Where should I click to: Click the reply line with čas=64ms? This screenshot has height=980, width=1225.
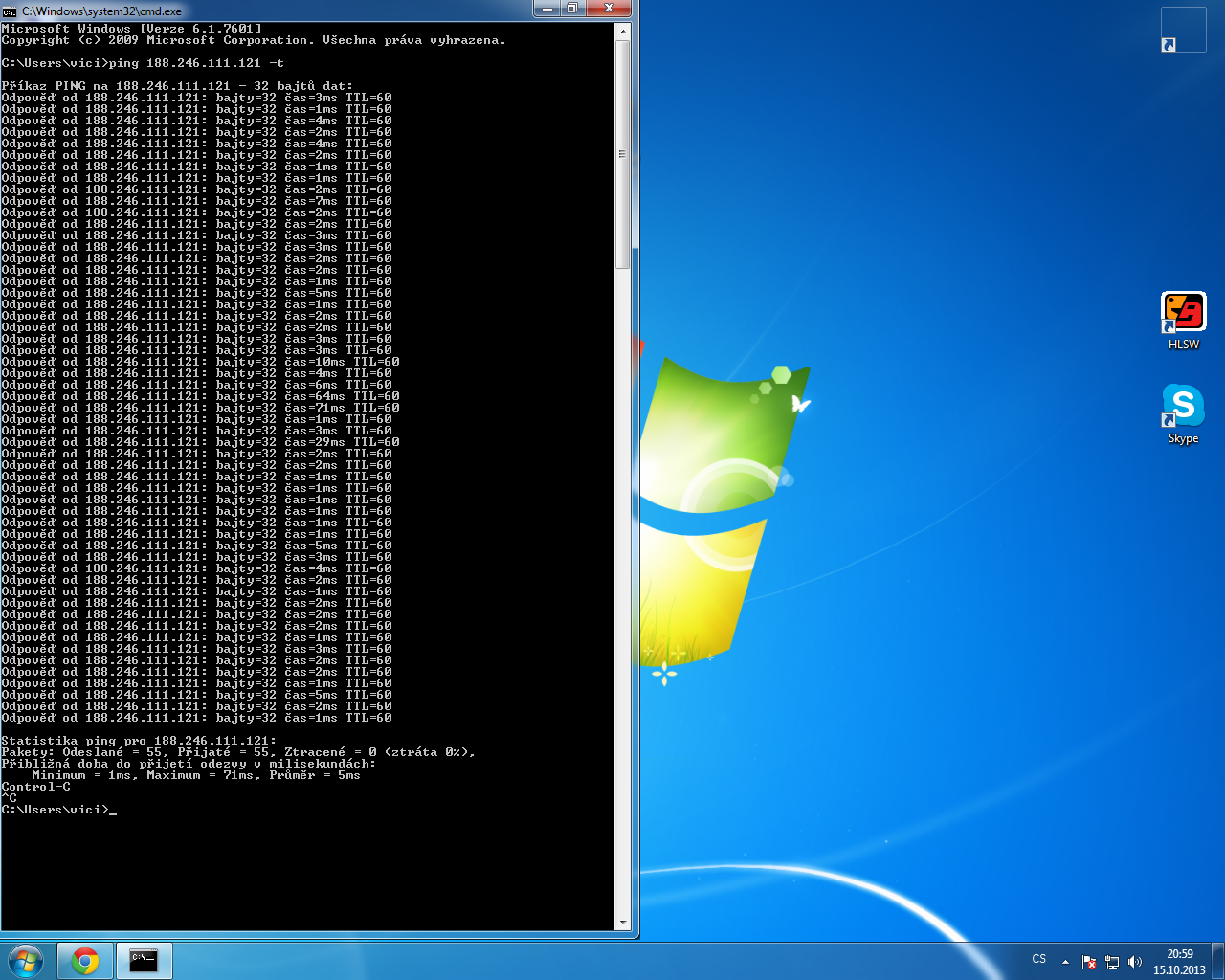point(200,396)
